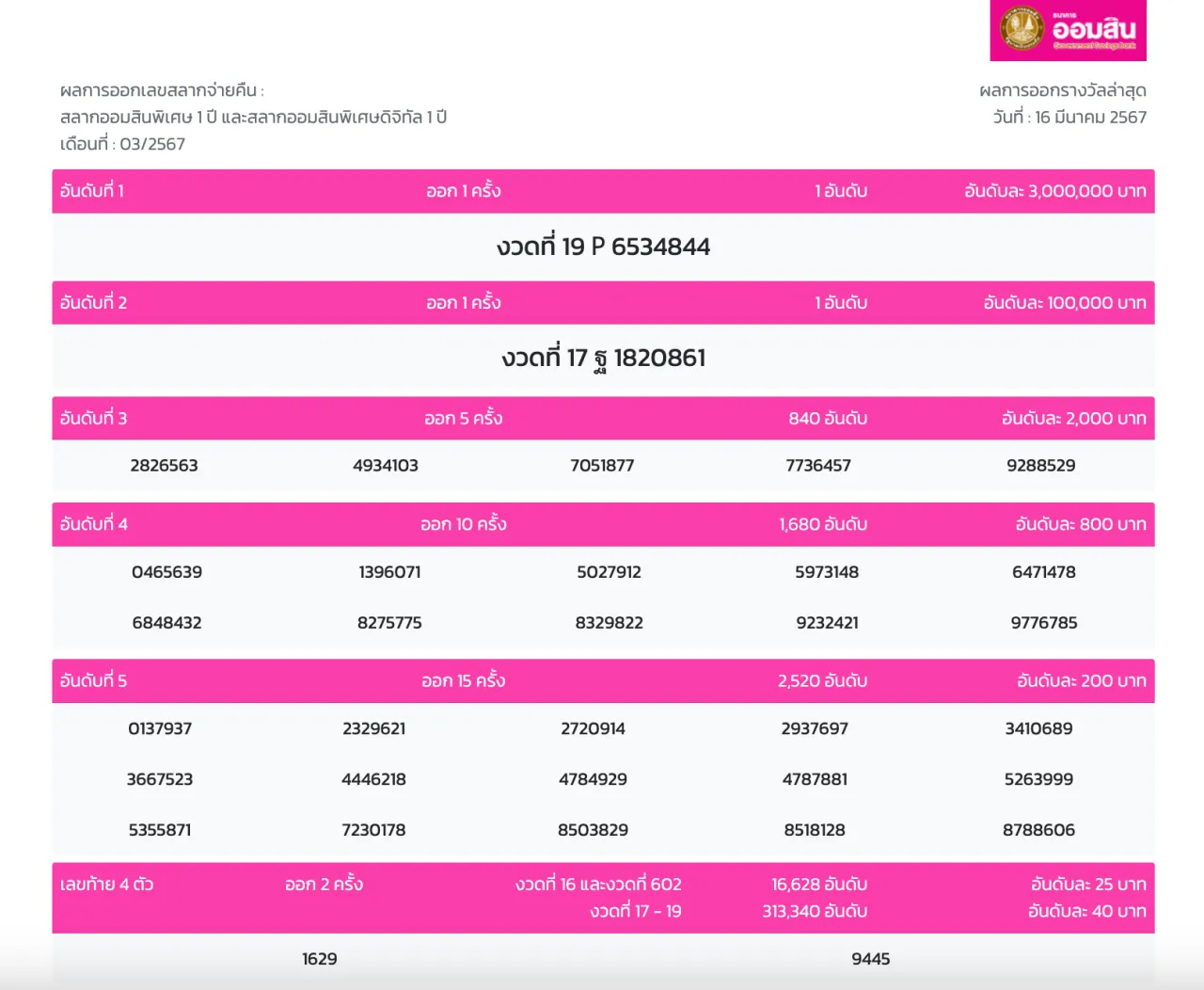Click third prize number 2826563
This screenshot has width=1204, height=990.
coord(164,466)
